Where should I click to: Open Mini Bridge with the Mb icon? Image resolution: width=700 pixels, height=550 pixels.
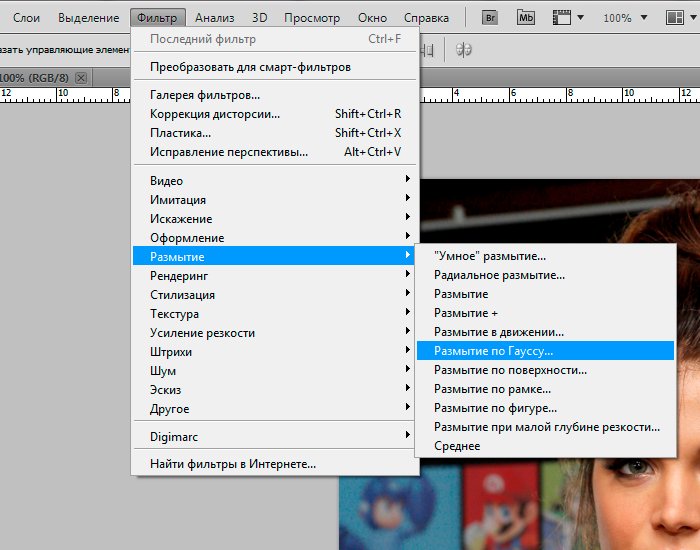[526, 18]
